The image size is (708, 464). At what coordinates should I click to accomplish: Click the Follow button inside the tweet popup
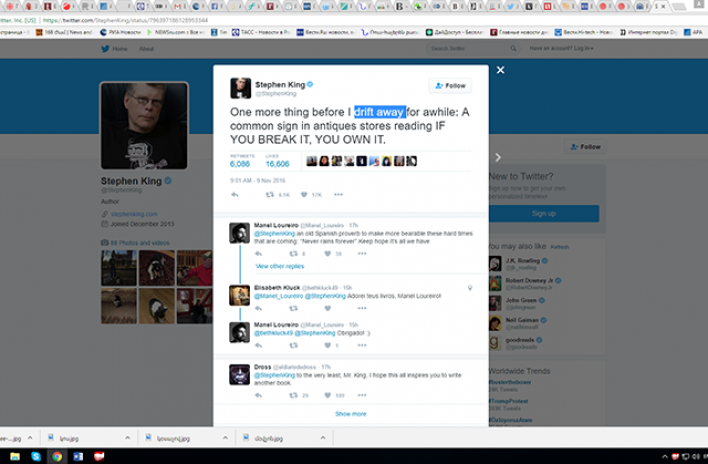(450, 86)
